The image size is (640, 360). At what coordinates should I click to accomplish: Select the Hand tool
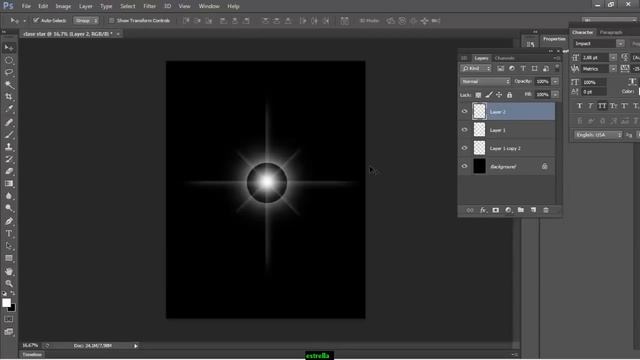coord(9,271)
